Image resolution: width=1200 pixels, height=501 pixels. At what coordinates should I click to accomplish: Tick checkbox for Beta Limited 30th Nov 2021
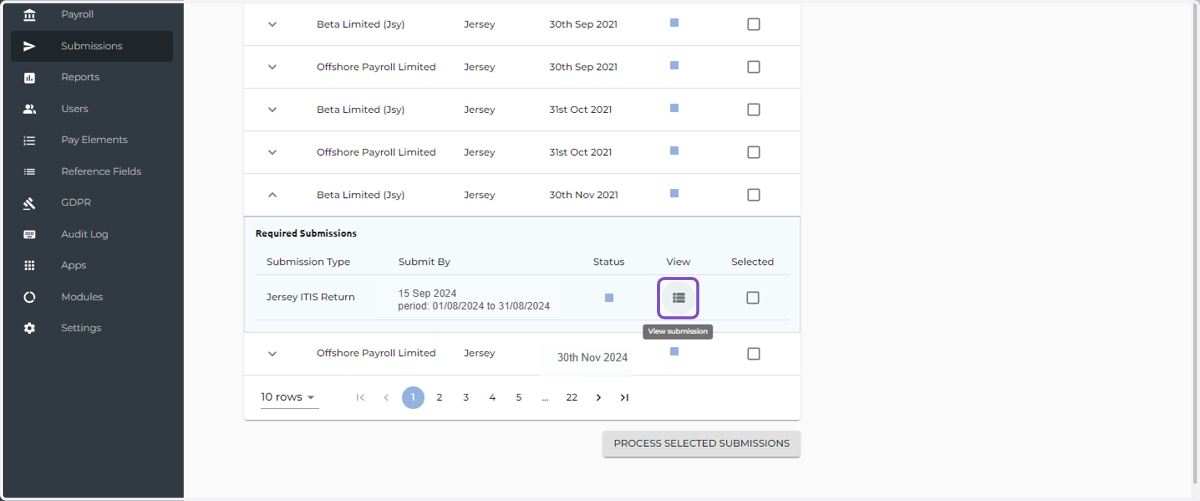coord(753,195)
